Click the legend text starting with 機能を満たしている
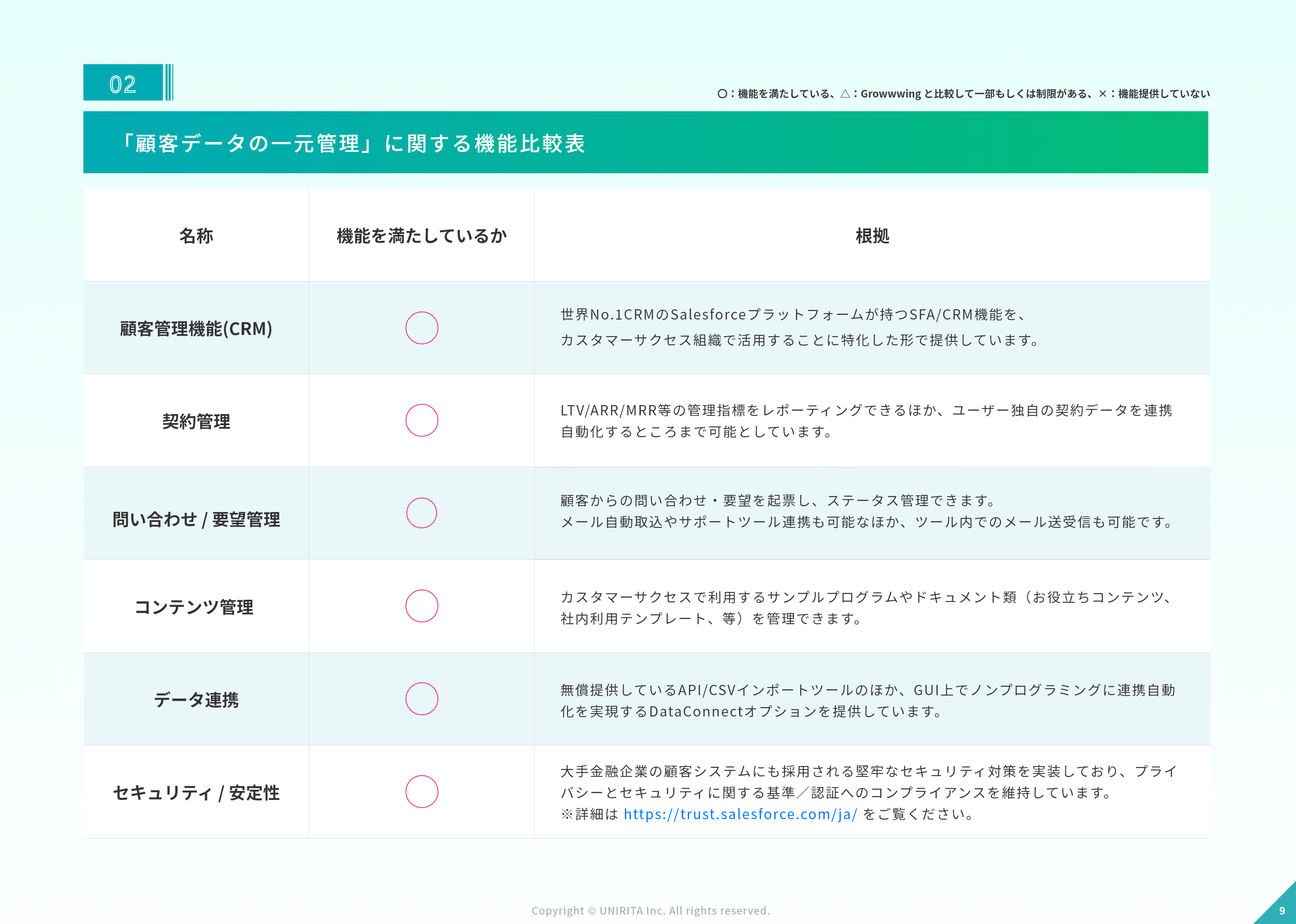 (963, 94)
